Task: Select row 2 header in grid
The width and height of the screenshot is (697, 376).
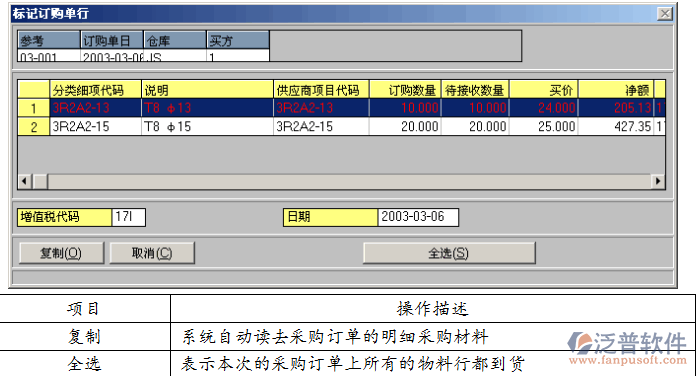Action: click(x=34, y=127)
